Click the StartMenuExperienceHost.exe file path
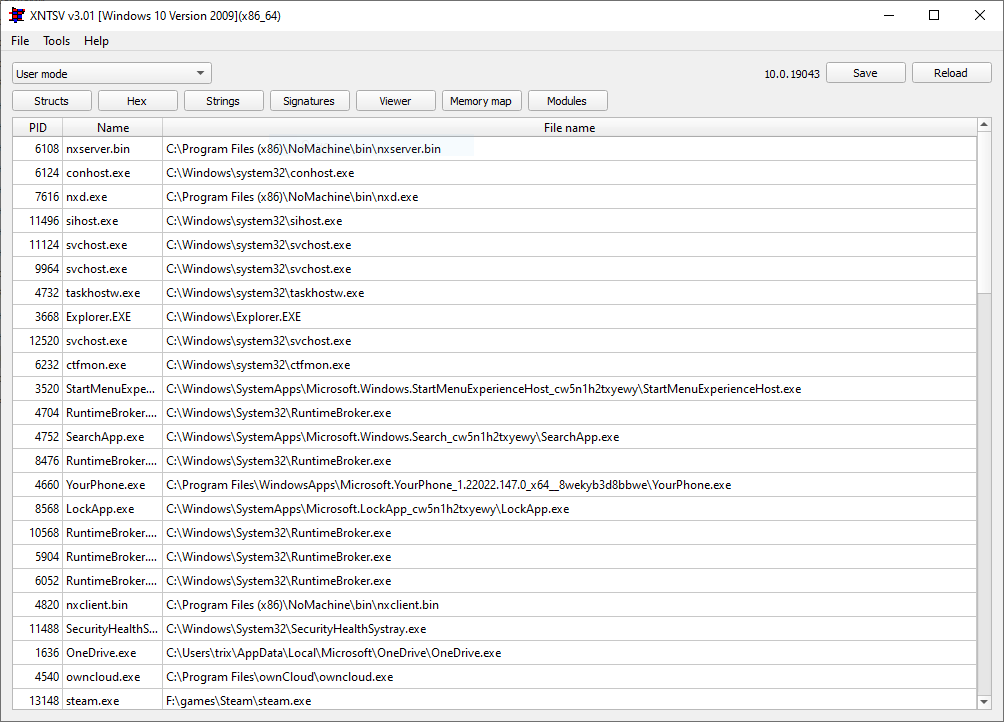Screen dimensions: 1004x722 483,389
